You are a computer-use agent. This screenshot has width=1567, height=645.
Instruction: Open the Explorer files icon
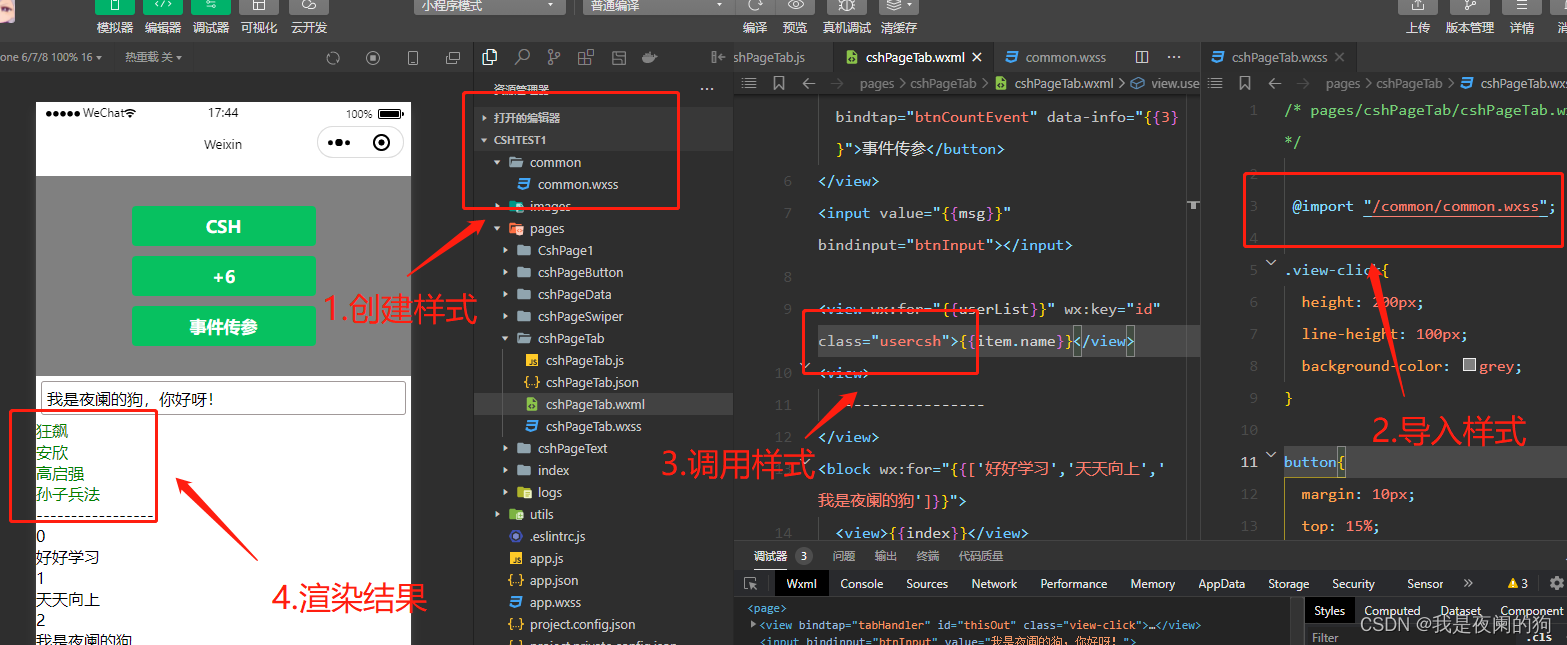[x=490, y=57]
